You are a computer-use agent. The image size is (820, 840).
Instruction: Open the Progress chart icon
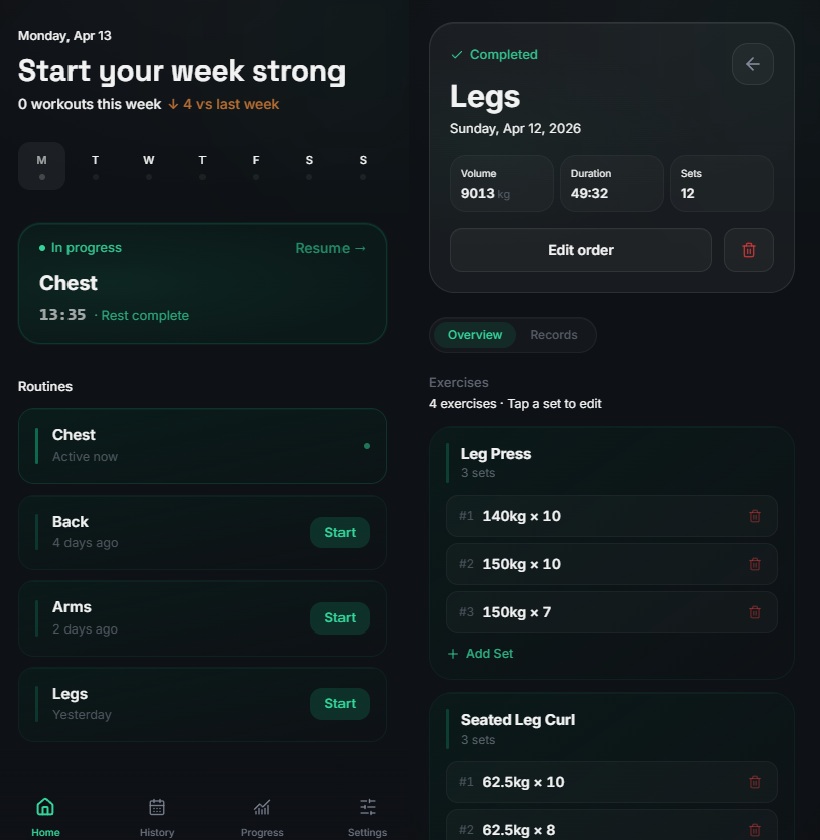point(262,807)
